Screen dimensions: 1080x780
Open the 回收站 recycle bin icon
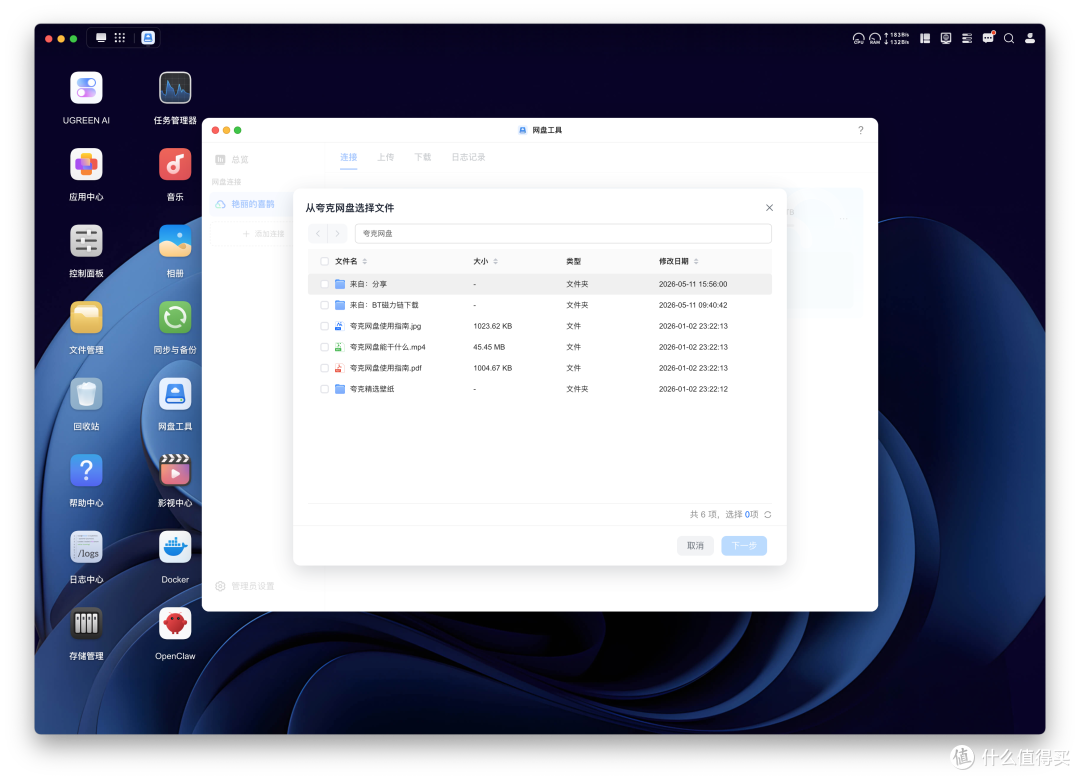[86, 394]
